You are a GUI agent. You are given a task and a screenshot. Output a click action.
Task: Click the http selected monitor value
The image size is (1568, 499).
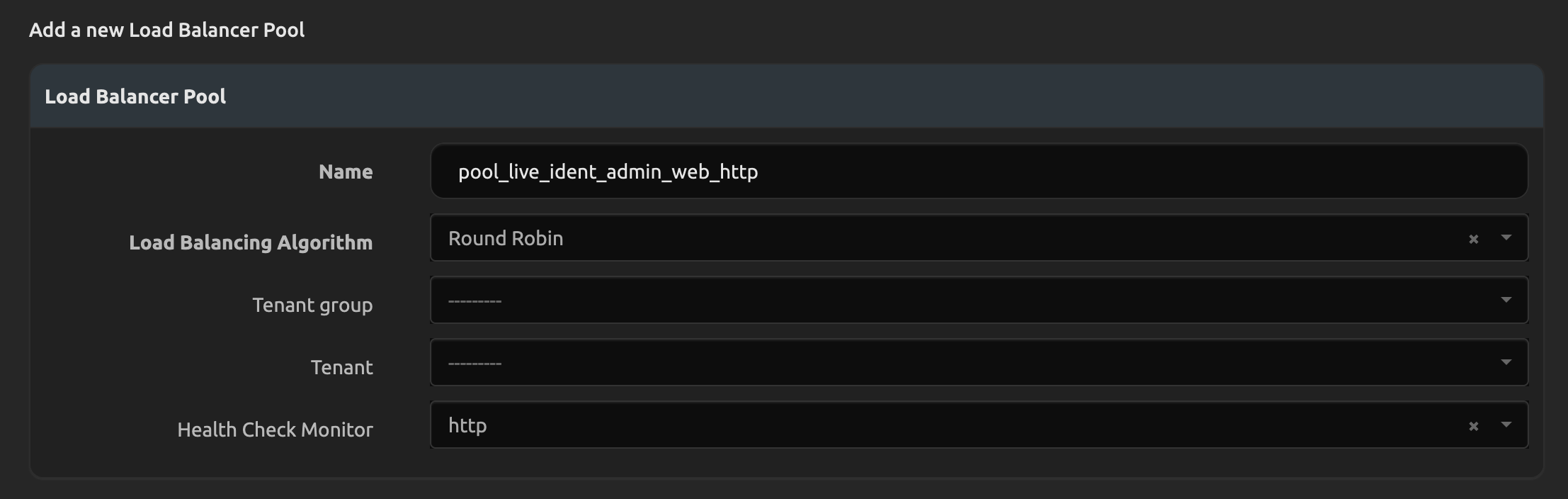coord(467,426)
